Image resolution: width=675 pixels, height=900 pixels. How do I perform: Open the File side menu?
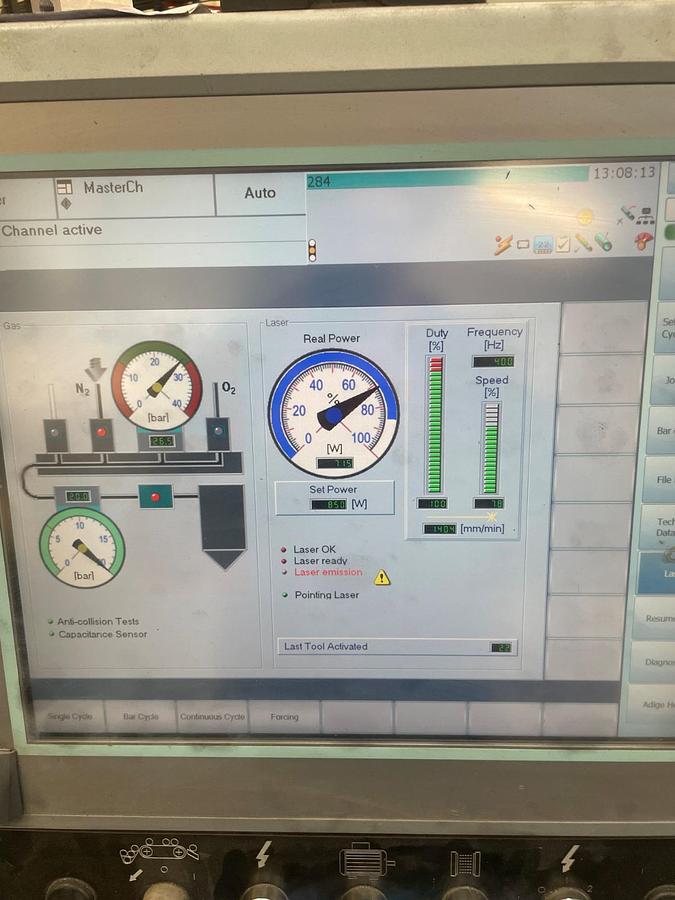[x=663, y=480]
